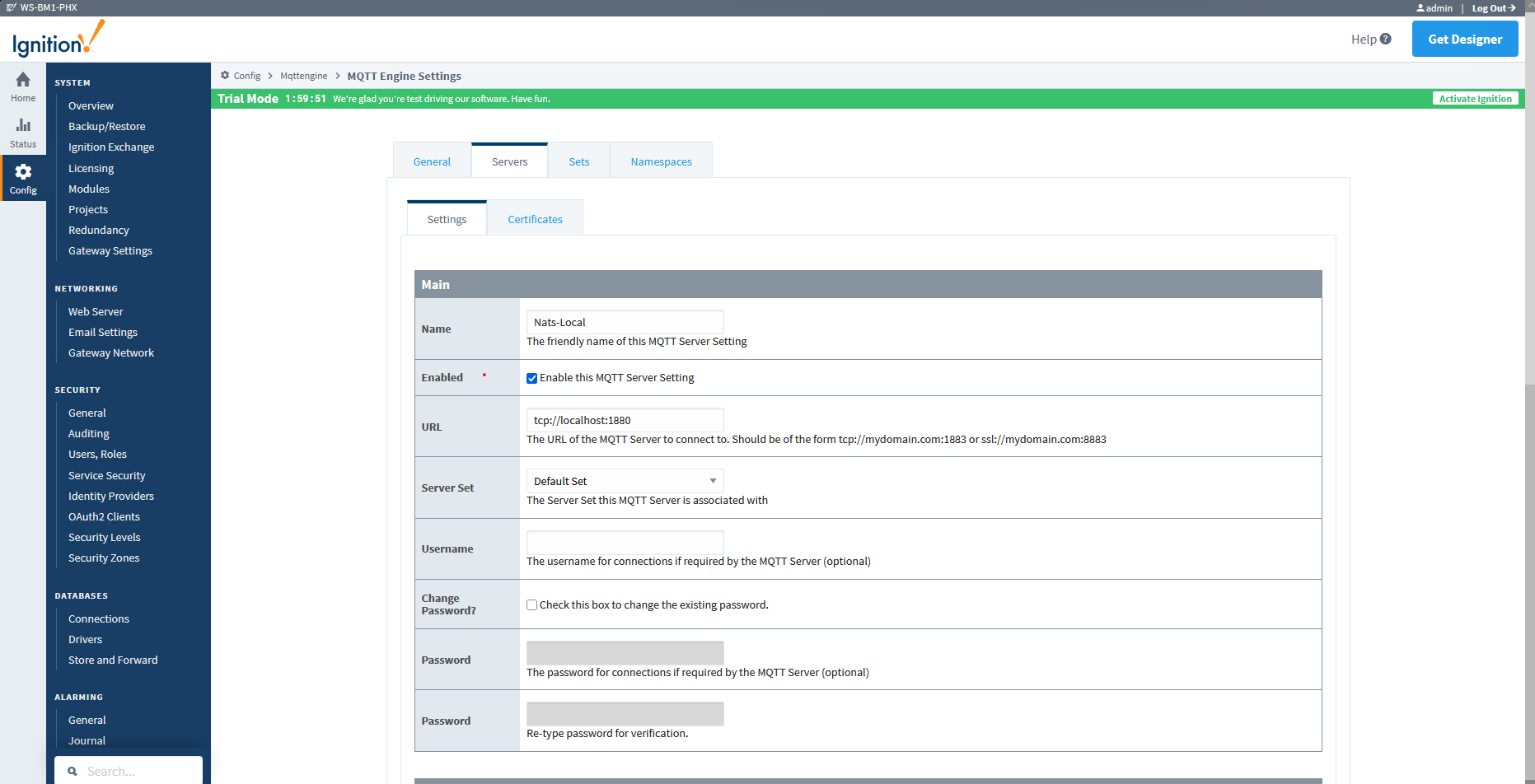Open Modules in sidebar
The width and height of the screenshot is (1535, 784).
click(x=89, y=189)
